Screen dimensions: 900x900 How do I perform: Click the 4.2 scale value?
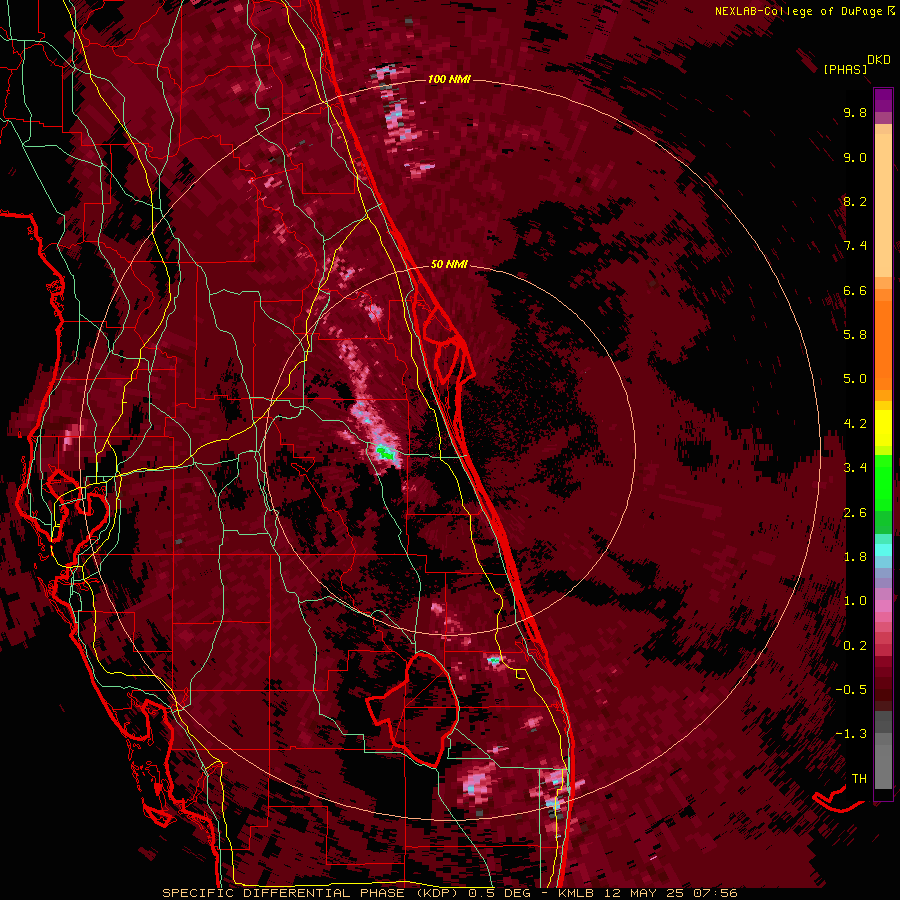pyautogui.click(x=855, y=424)
